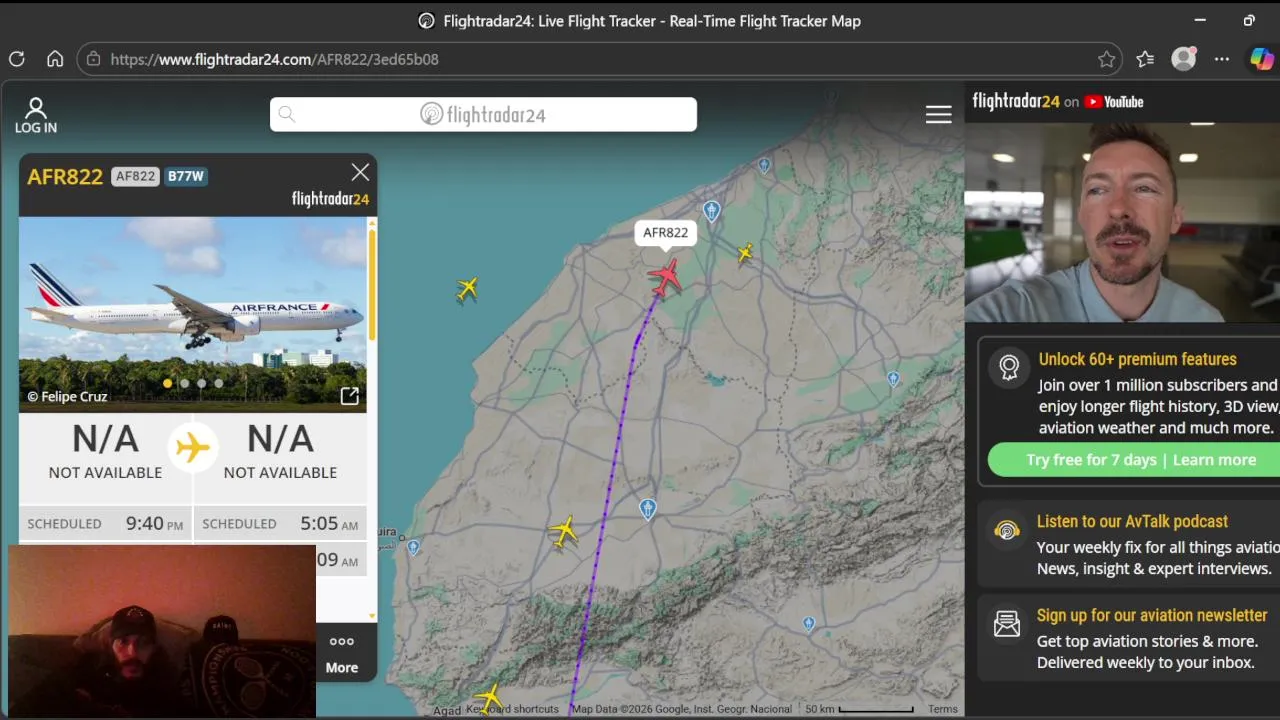Select the first yellow photo carousel dot
Screen dimensions: 1280x720
pyautogui.click(x=167, y=383)
